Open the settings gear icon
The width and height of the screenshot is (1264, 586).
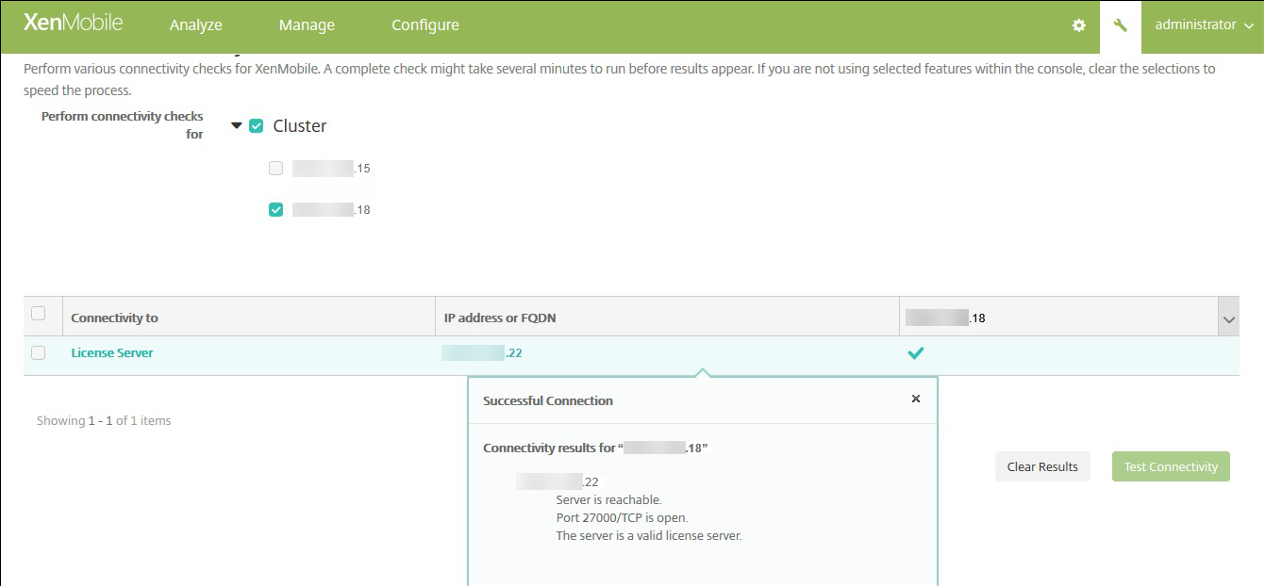[1079, 26]
